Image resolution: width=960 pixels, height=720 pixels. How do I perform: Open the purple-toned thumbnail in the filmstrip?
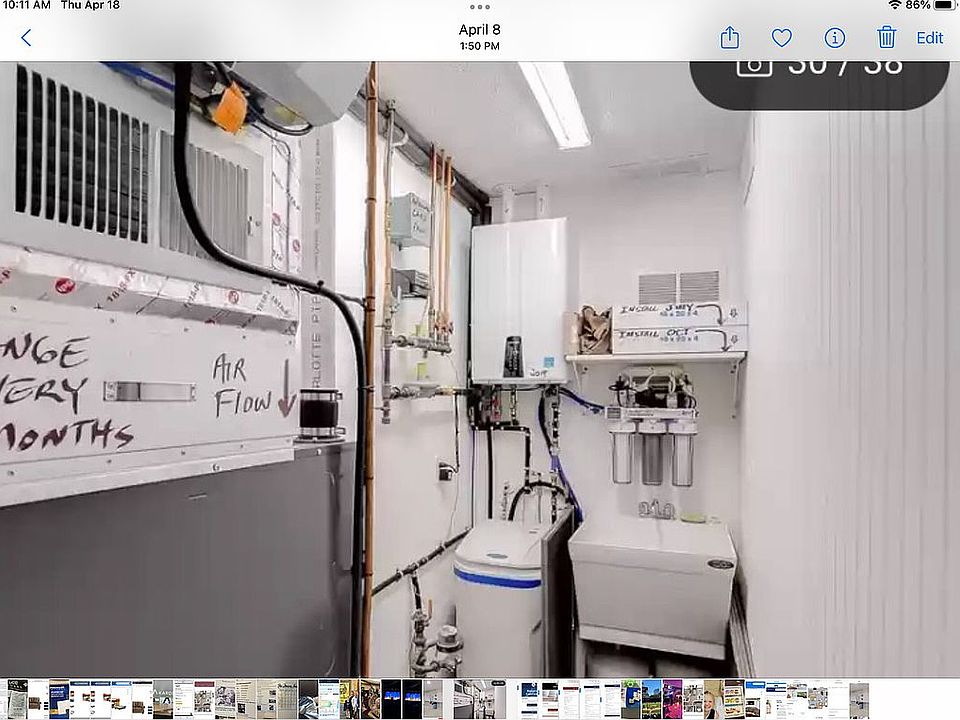pyautogui.click(x=671, y=698)
